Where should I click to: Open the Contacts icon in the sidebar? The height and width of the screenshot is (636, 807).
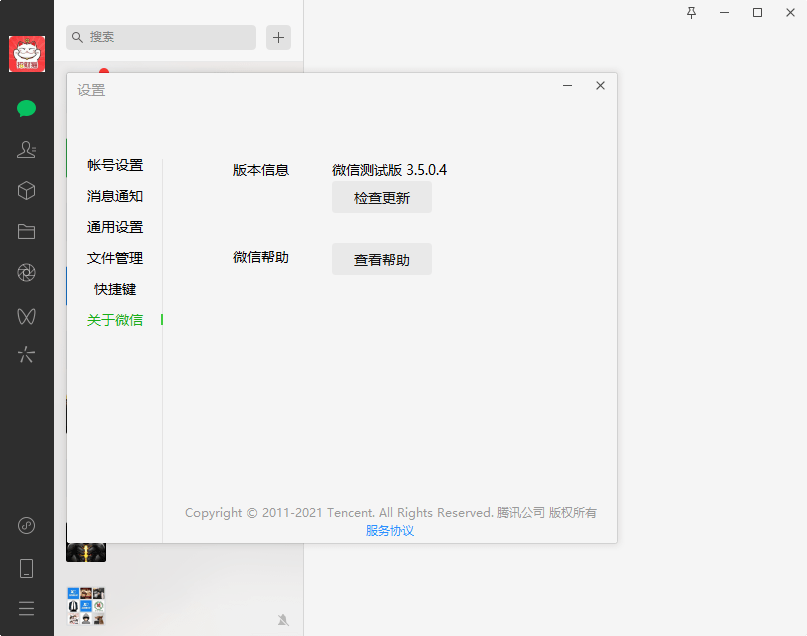[x=27, y=150]
